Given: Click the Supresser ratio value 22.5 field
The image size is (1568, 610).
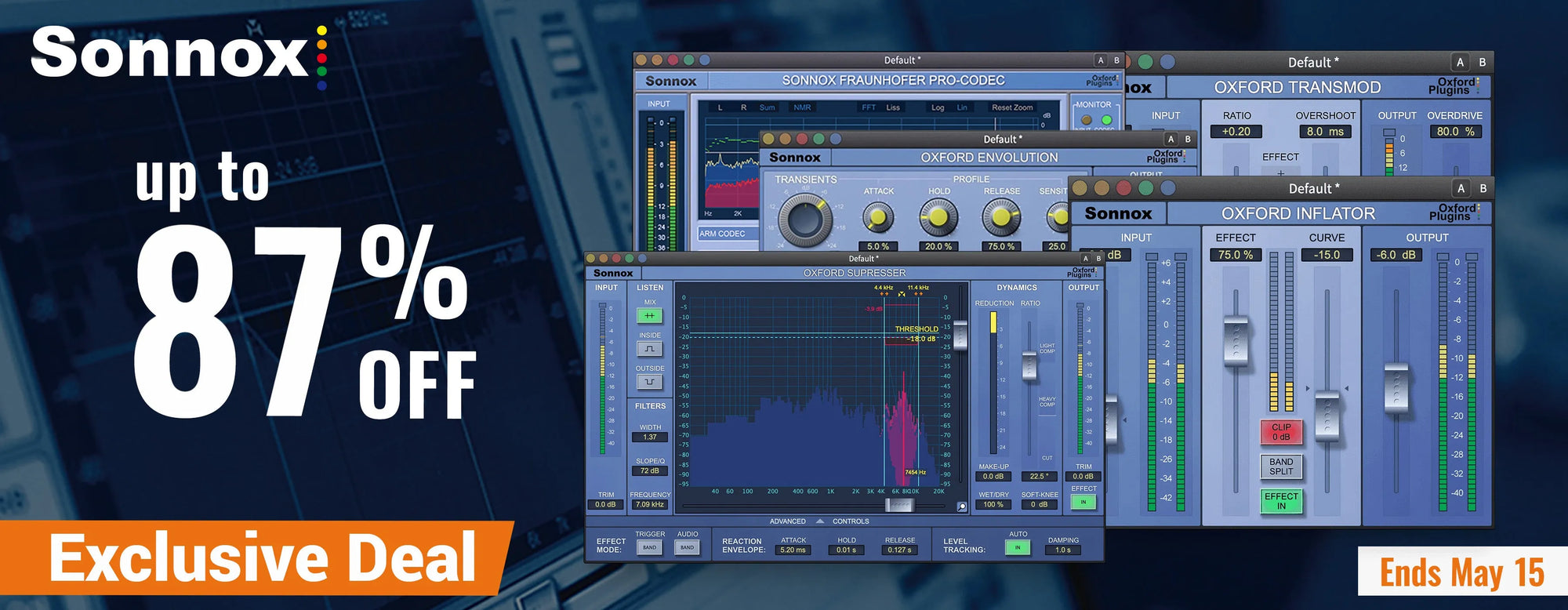Looking at the screenshot, I should pyautogui.click(x=1040, y=477).
